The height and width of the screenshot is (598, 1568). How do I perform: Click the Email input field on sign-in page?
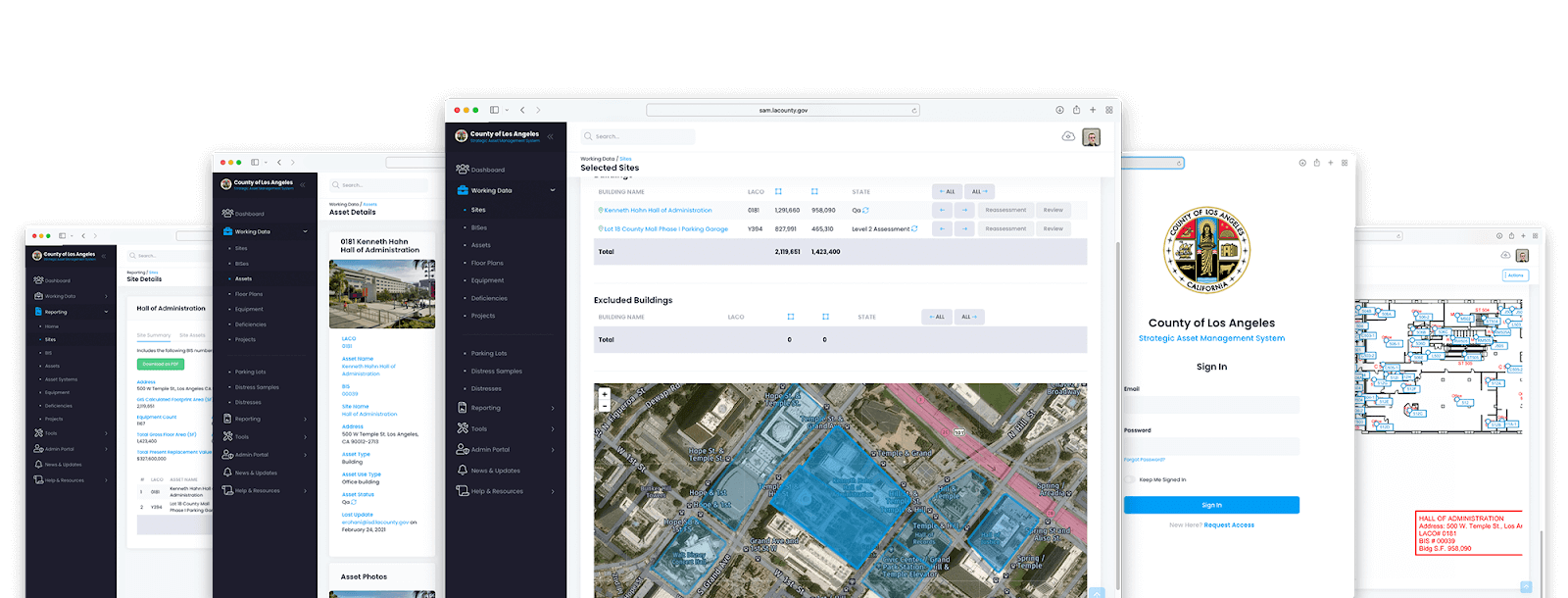pyautogui.click(x=1211, y=405)
